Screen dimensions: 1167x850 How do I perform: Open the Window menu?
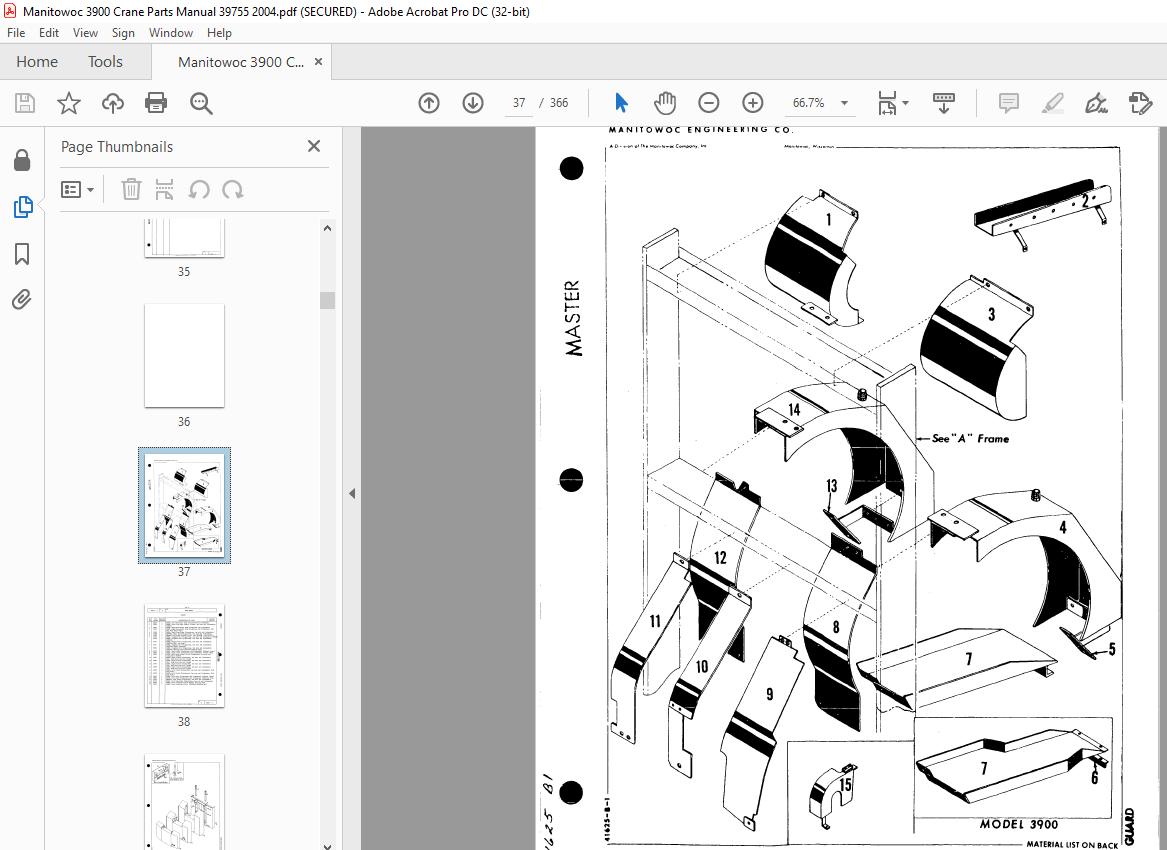pyautogui.click(x=170, y=33)
